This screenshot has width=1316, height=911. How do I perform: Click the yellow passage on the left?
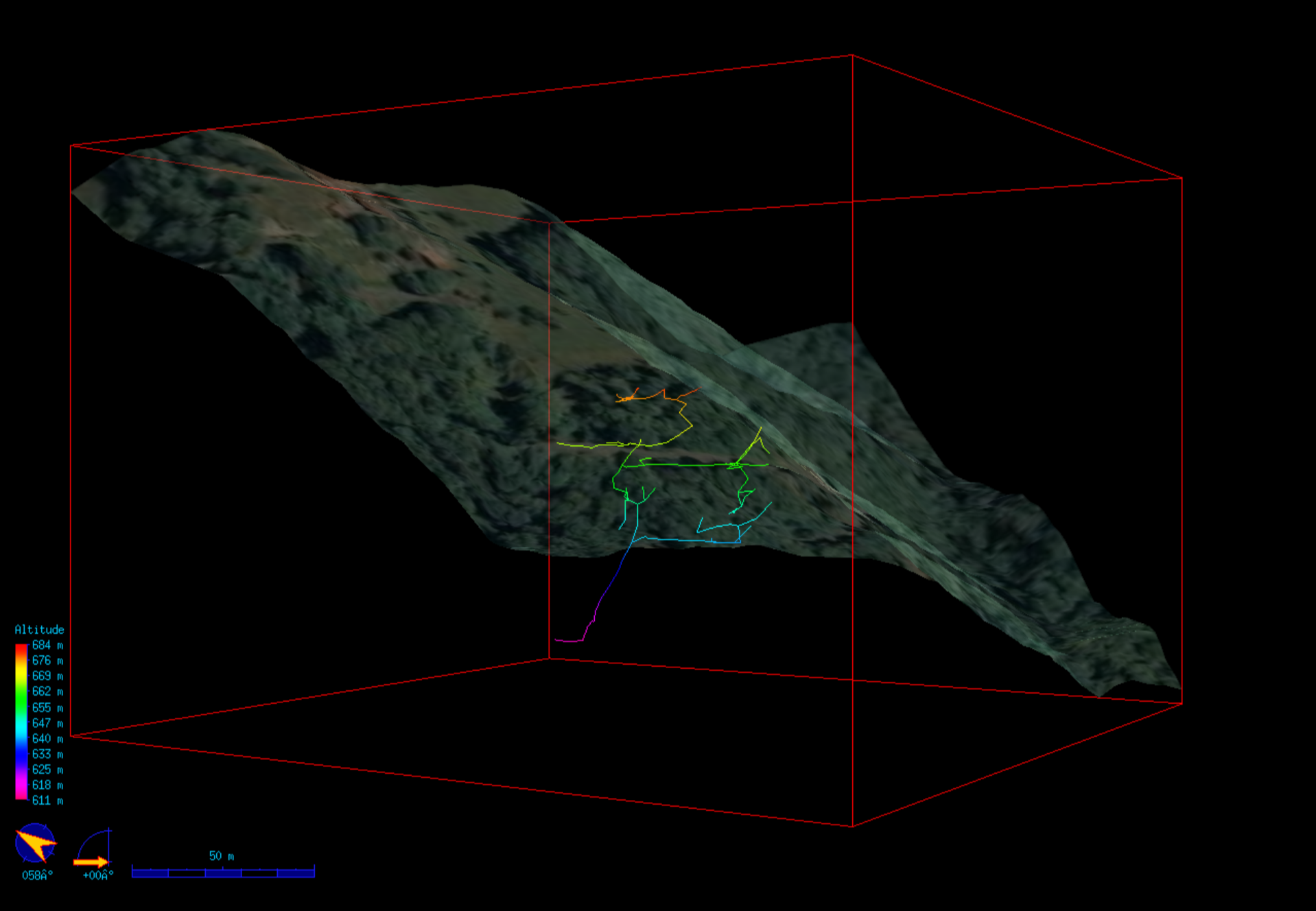point(583,445)
